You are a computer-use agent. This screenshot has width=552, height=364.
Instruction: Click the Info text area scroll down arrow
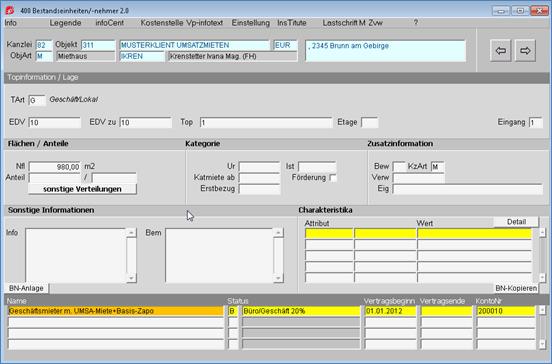click(x=131, y=278)
